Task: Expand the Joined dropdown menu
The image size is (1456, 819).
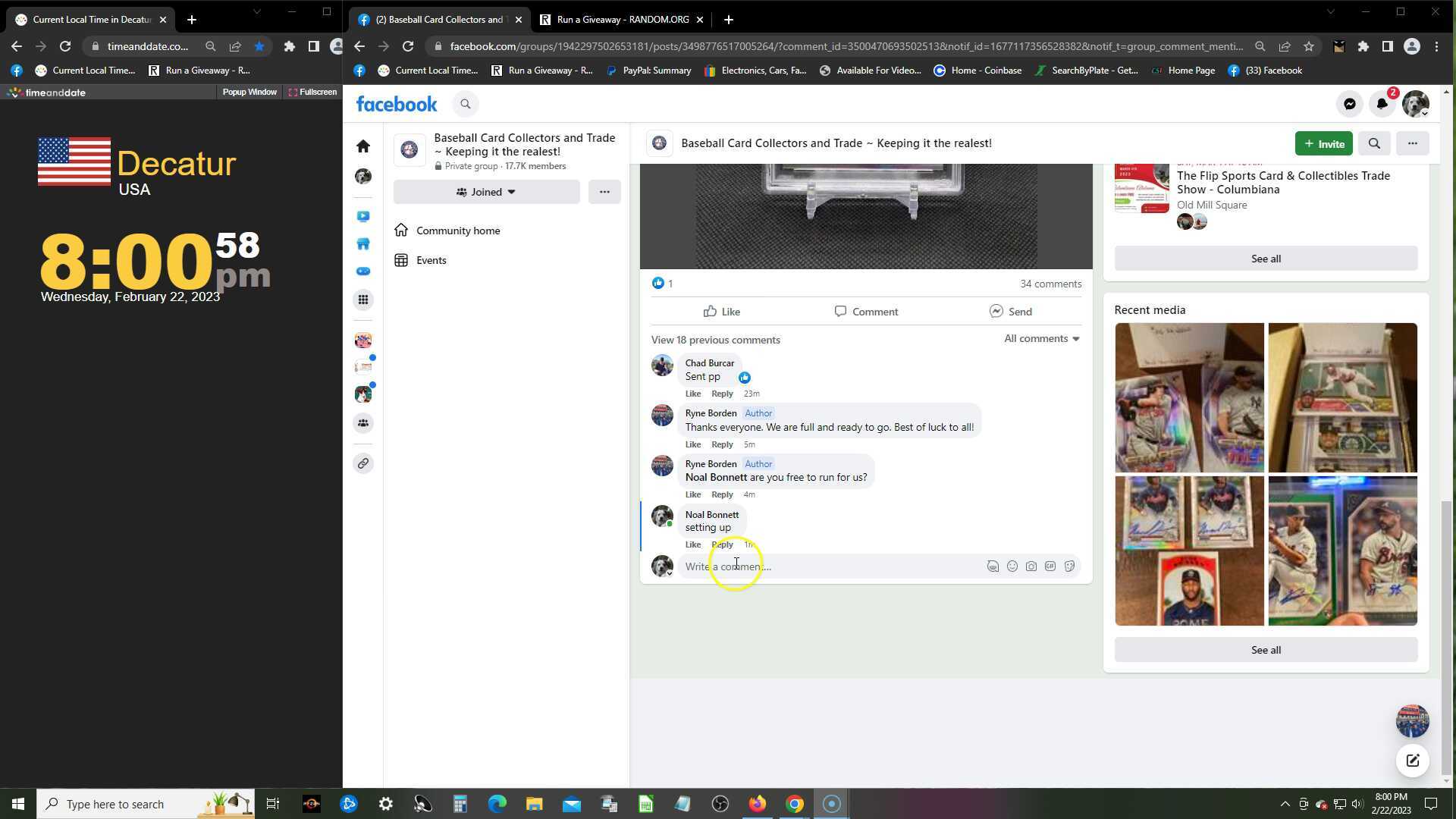Action: point(486,192)
